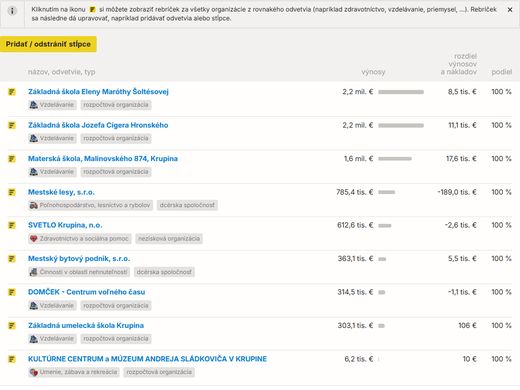Click ranking icon beside Mestský bytový podnik

(x=12, y=259)
